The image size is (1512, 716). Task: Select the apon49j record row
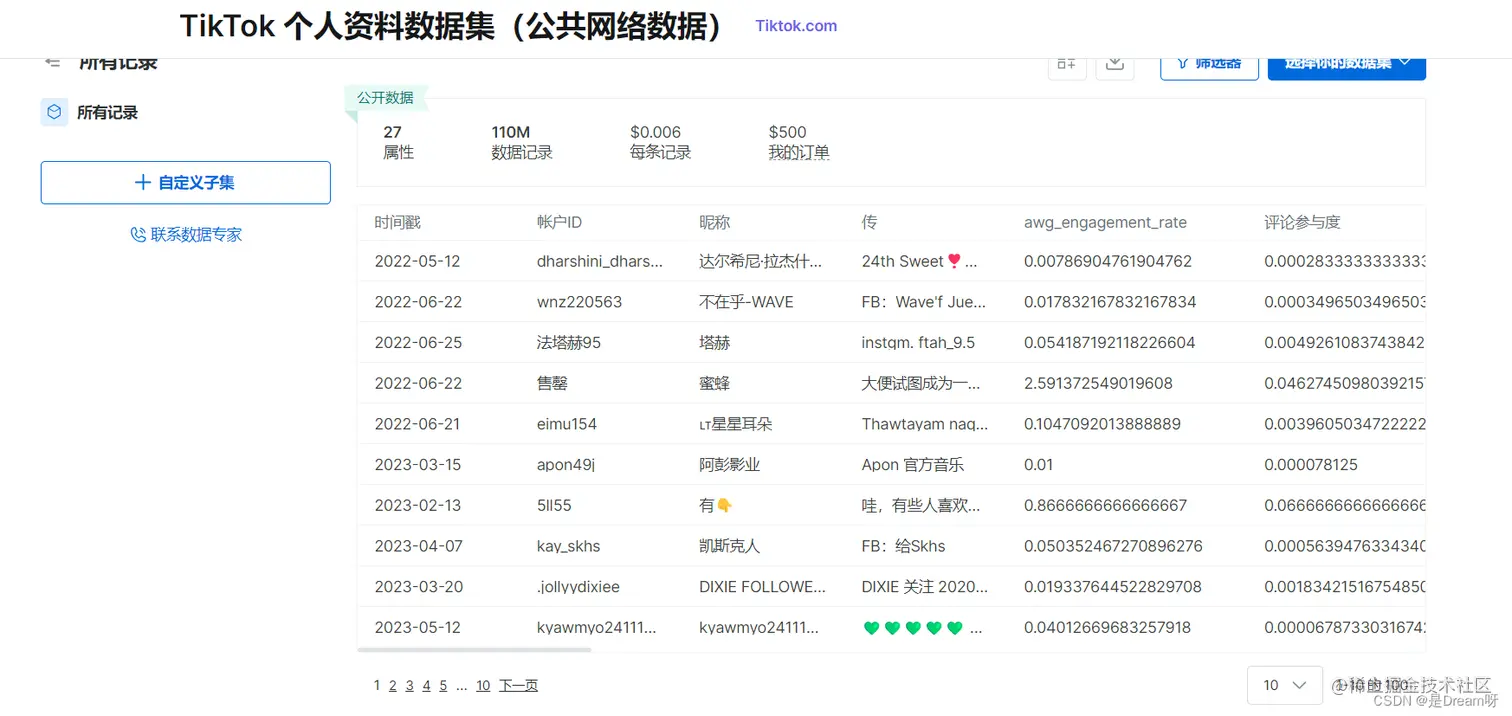[x=700, y=464]
